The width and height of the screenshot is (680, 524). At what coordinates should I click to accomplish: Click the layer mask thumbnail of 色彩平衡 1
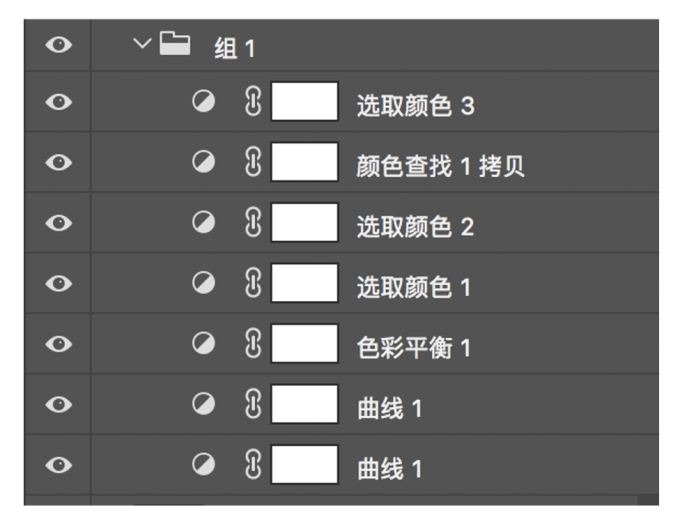(x=304, y=345)
